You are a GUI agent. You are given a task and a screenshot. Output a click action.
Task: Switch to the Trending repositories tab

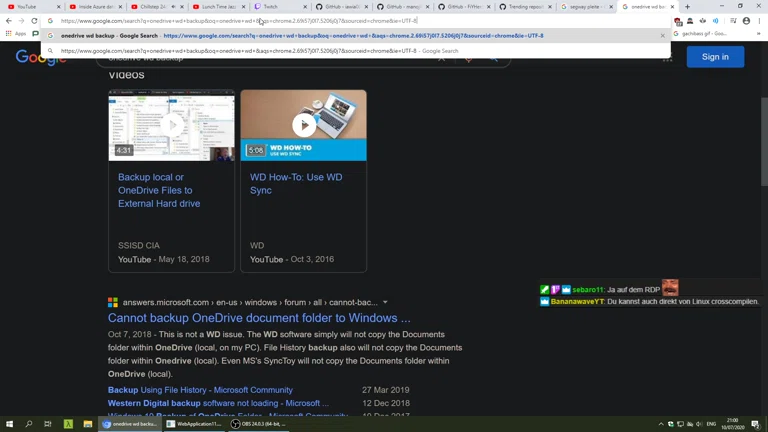click(x=524, y=7)
